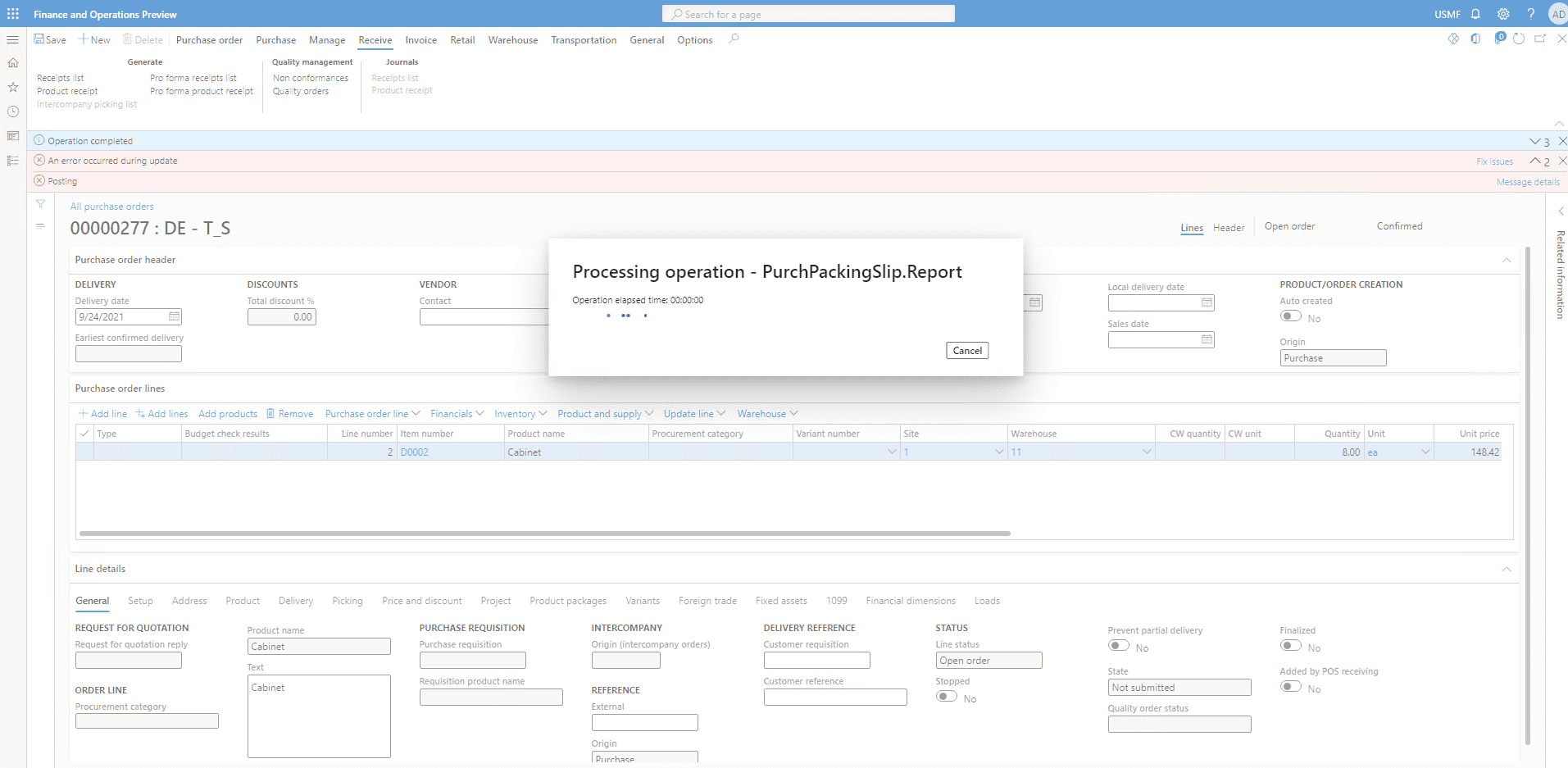Open Foreign trade line tab
The height and width of the screenshot is (768, 1568).
(707, 601)
